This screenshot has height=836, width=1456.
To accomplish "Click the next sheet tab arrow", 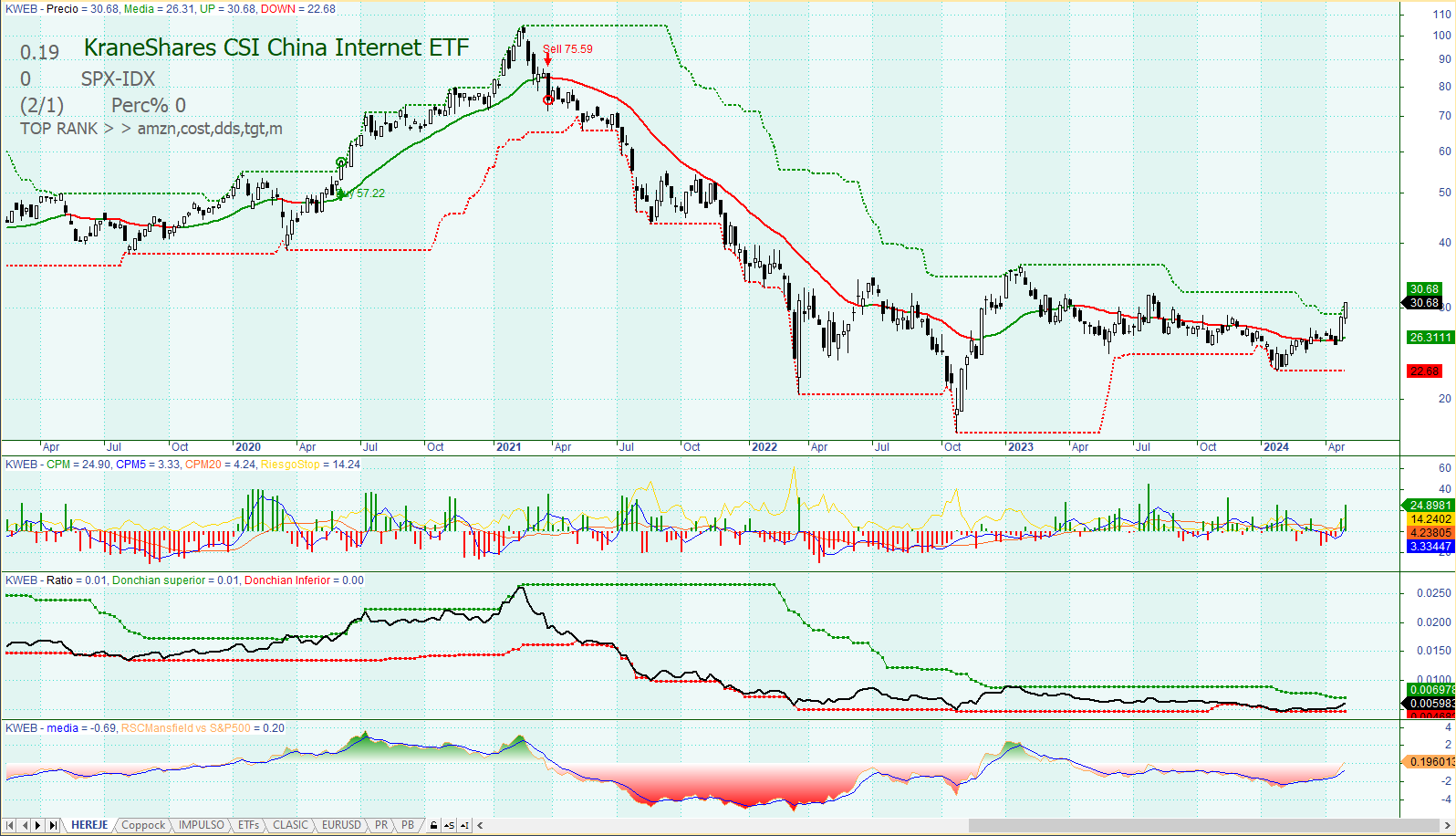I will point(38,825).
